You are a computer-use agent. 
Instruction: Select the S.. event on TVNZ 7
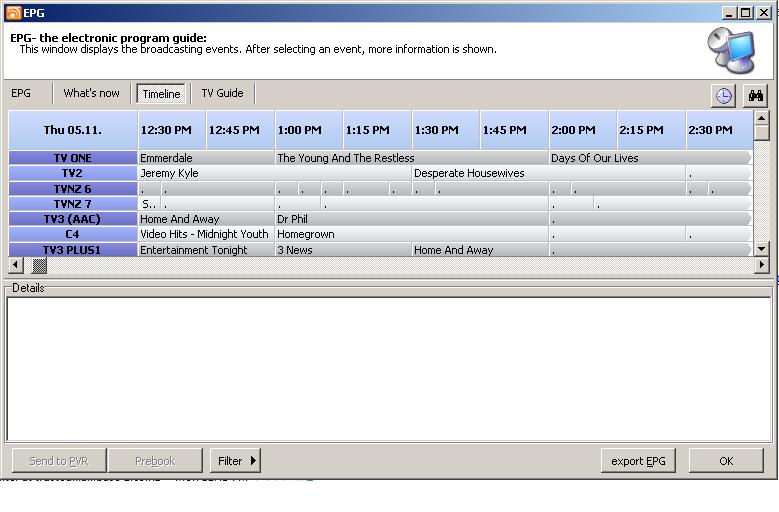(x=149, y=204)
